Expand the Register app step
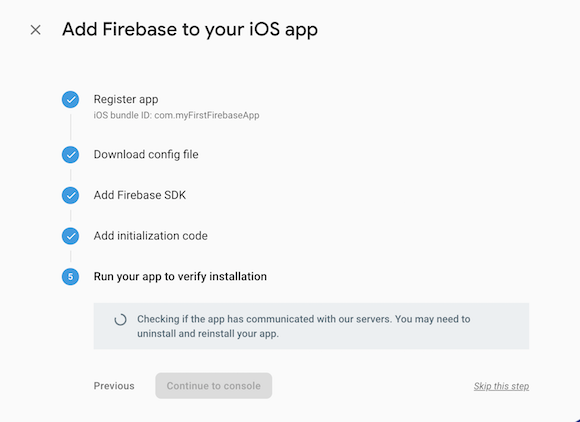This screenshot has width=580, height=422. coord(126,99)
